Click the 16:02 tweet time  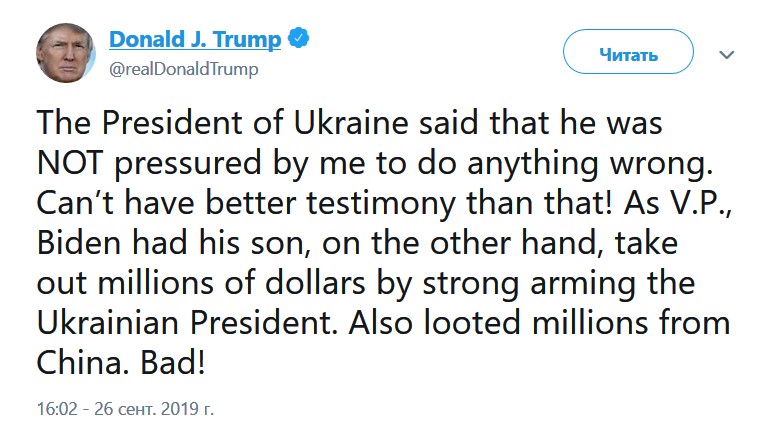click(54, 409)
